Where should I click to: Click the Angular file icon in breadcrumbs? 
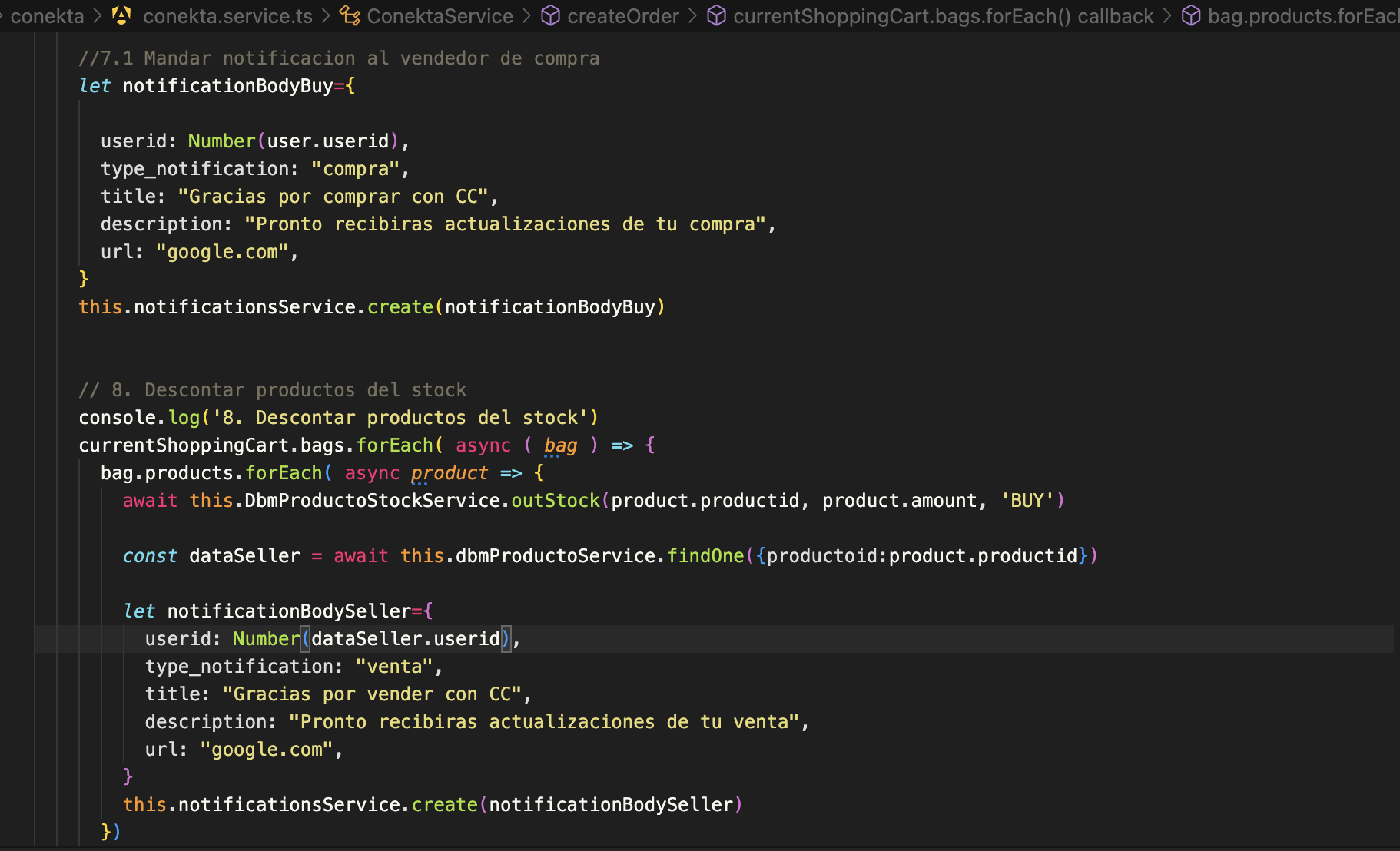(x=121, y=15)
